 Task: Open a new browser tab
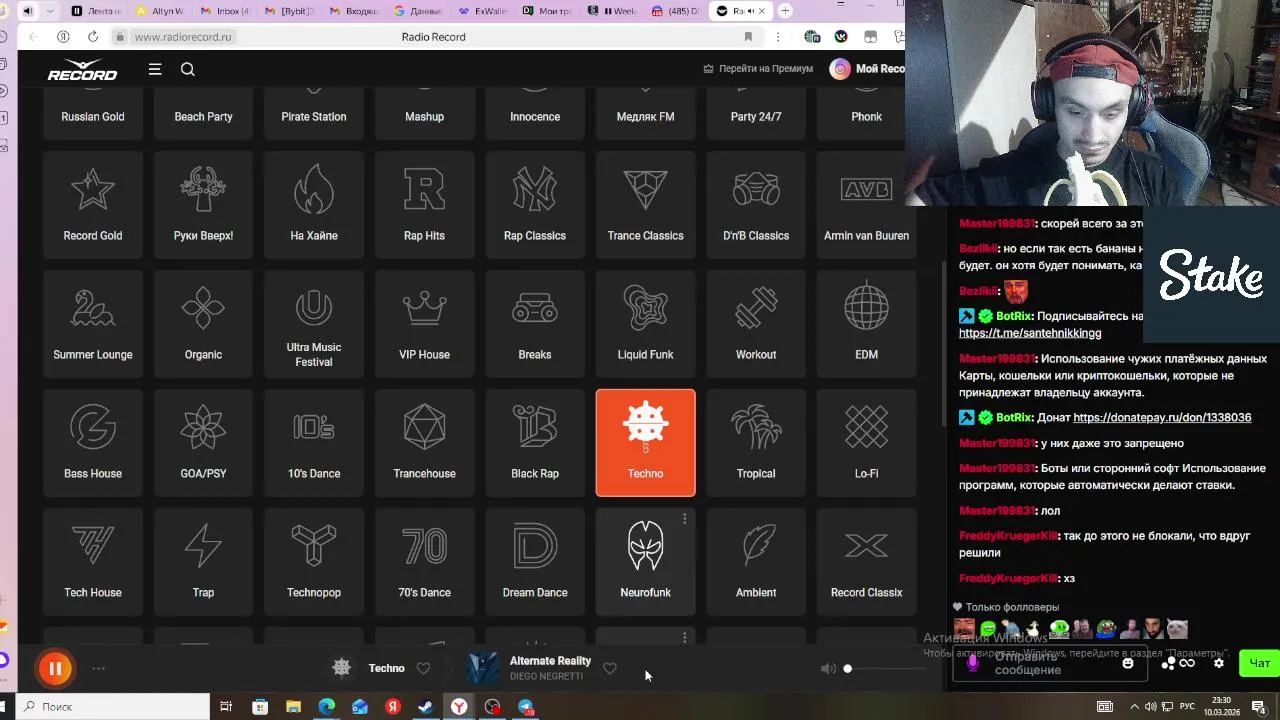click(785, 11)
